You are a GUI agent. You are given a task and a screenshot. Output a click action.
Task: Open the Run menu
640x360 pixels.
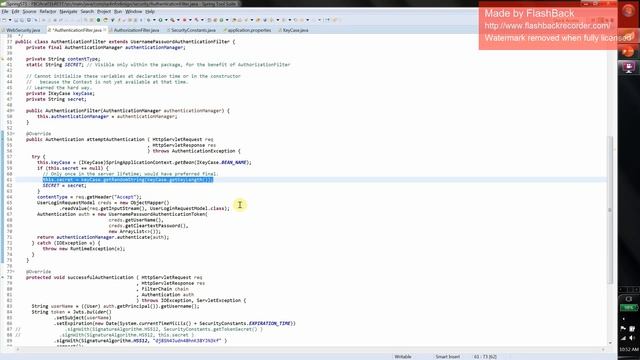(x=118, y=11)
